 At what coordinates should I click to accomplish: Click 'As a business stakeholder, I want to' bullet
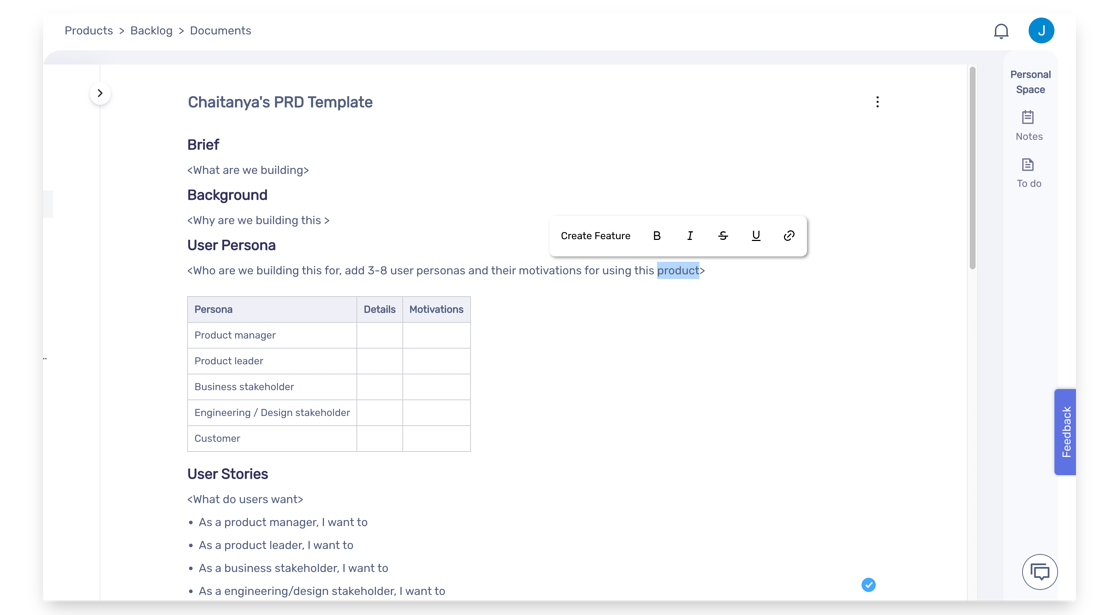click(x=293, y=568)
